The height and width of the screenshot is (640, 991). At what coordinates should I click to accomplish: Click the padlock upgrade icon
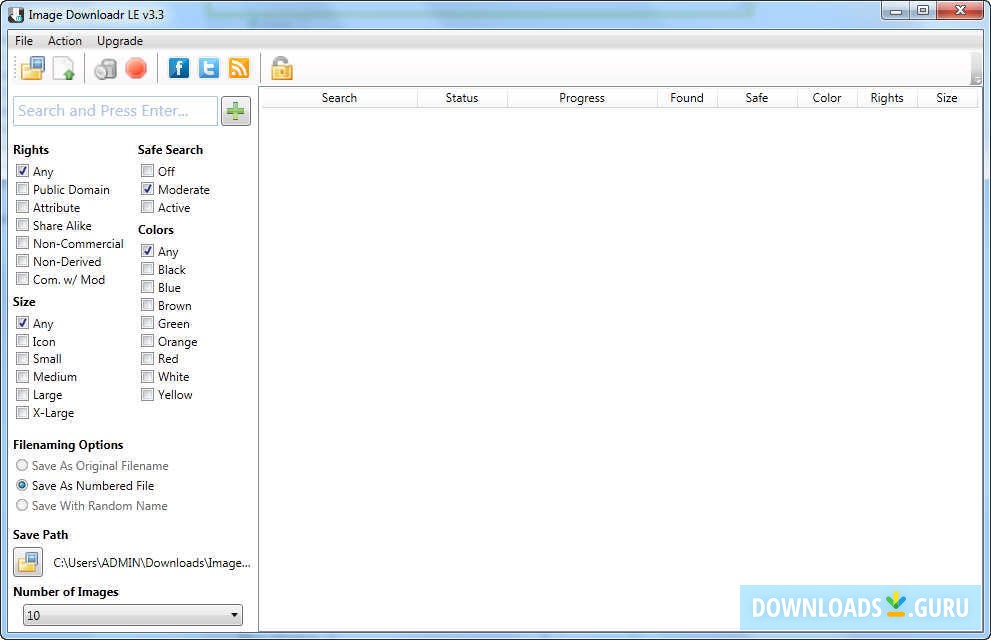click(x=280, y=67)
